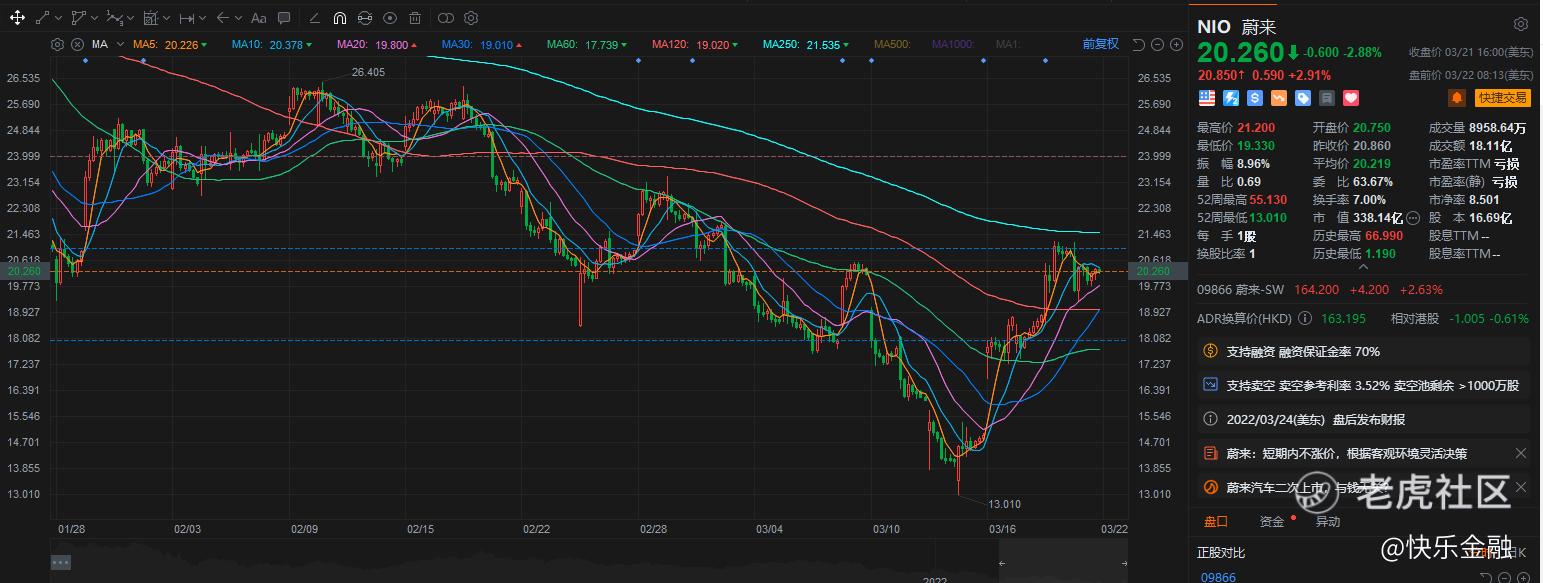Image resolution: width=1543 pixels, height=583 pixels.
Task: Switch to the 异动 tab
Action: click(1327, 521)
